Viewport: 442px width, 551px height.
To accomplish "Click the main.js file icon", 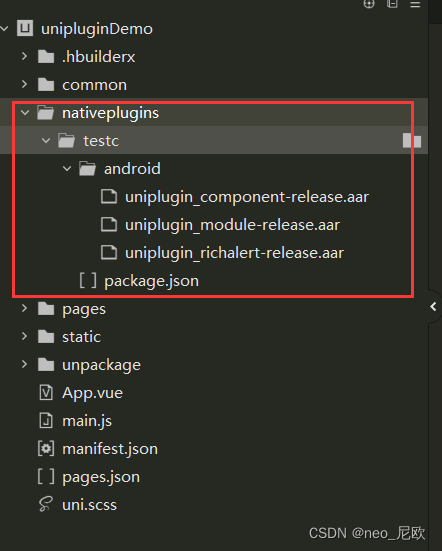I will point(46,421).
